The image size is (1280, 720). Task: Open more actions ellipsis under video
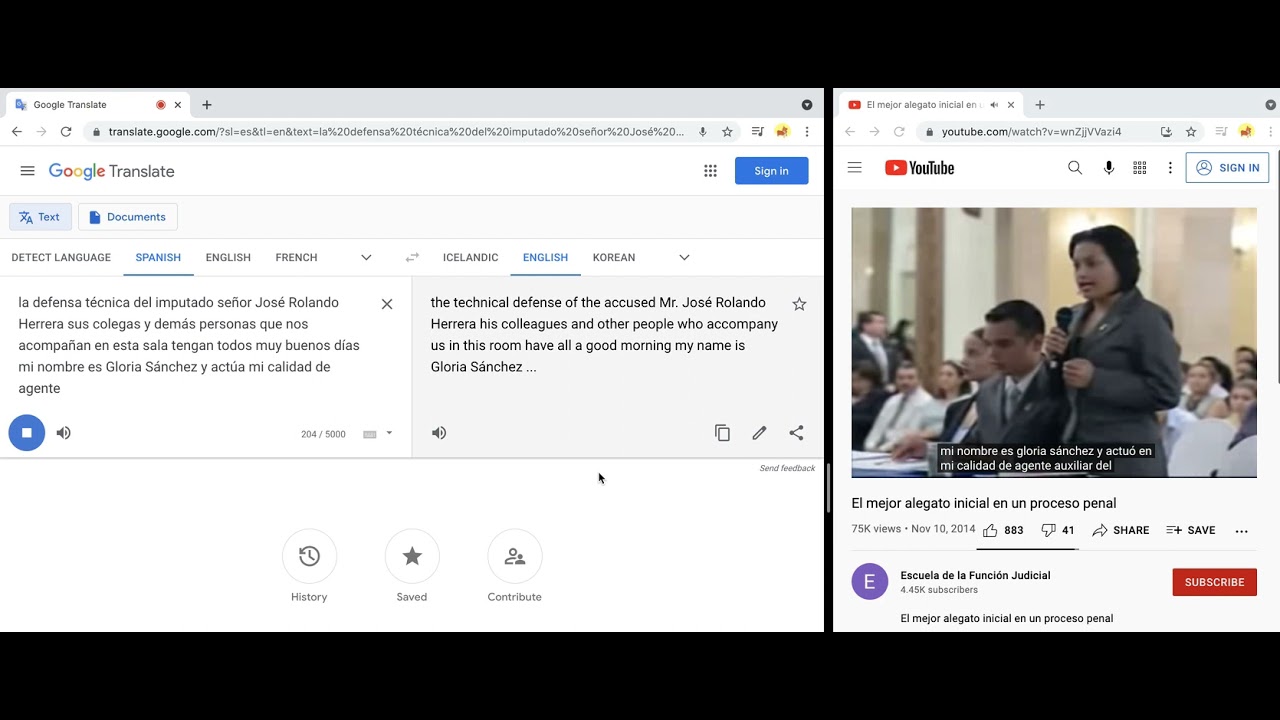click(1241, 531)
